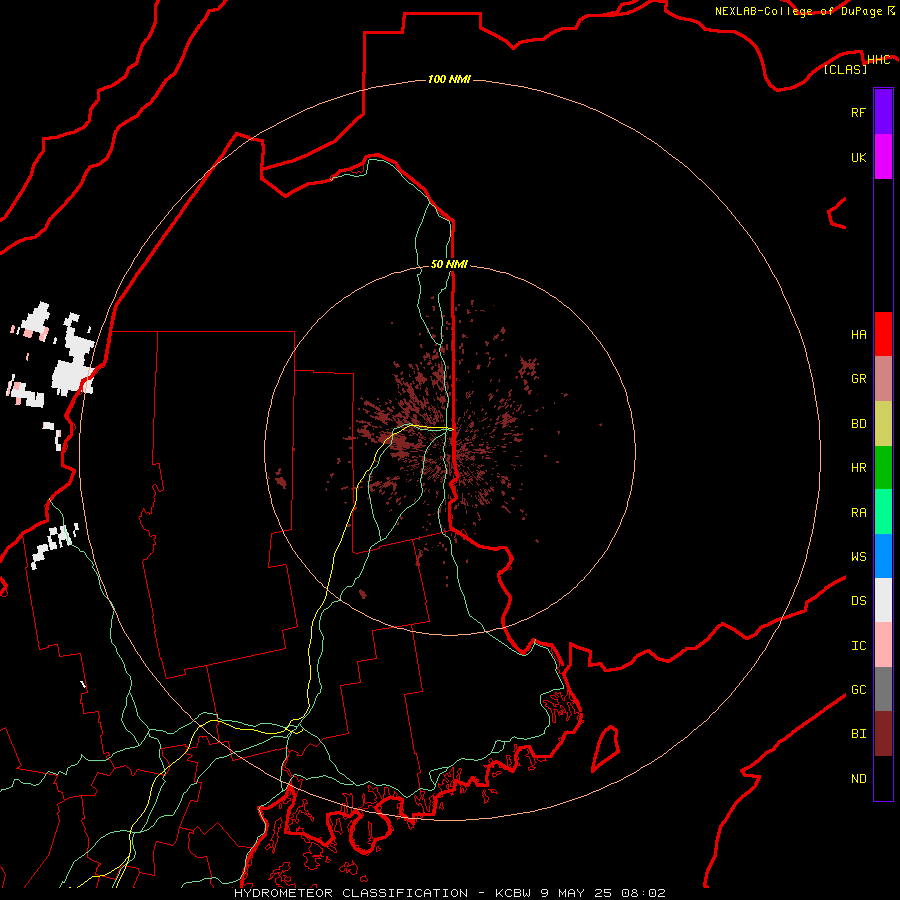Click the GC legend label

point(858,690)
